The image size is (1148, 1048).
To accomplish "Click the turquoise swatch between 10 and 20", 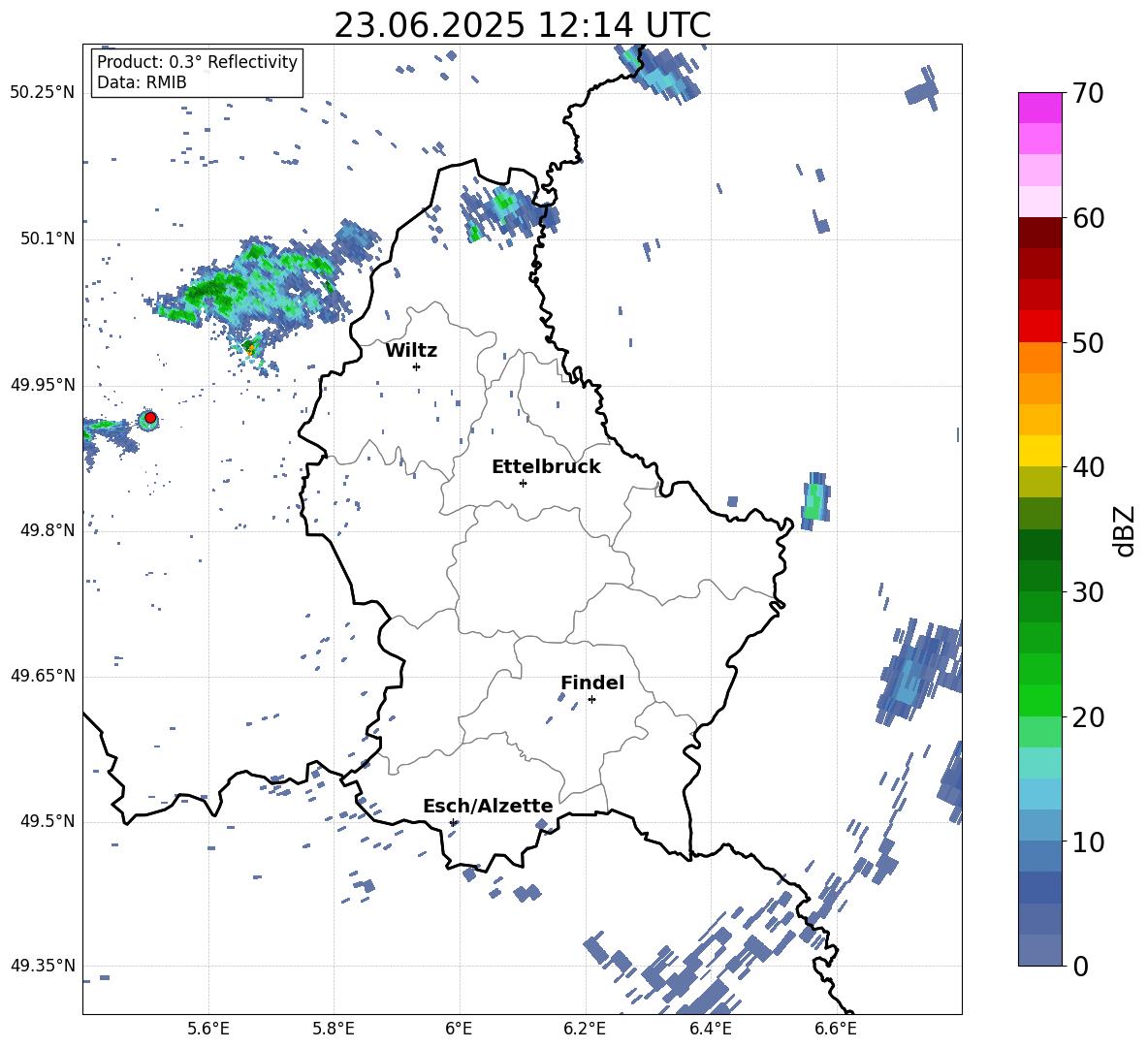I will point(1039,762).
